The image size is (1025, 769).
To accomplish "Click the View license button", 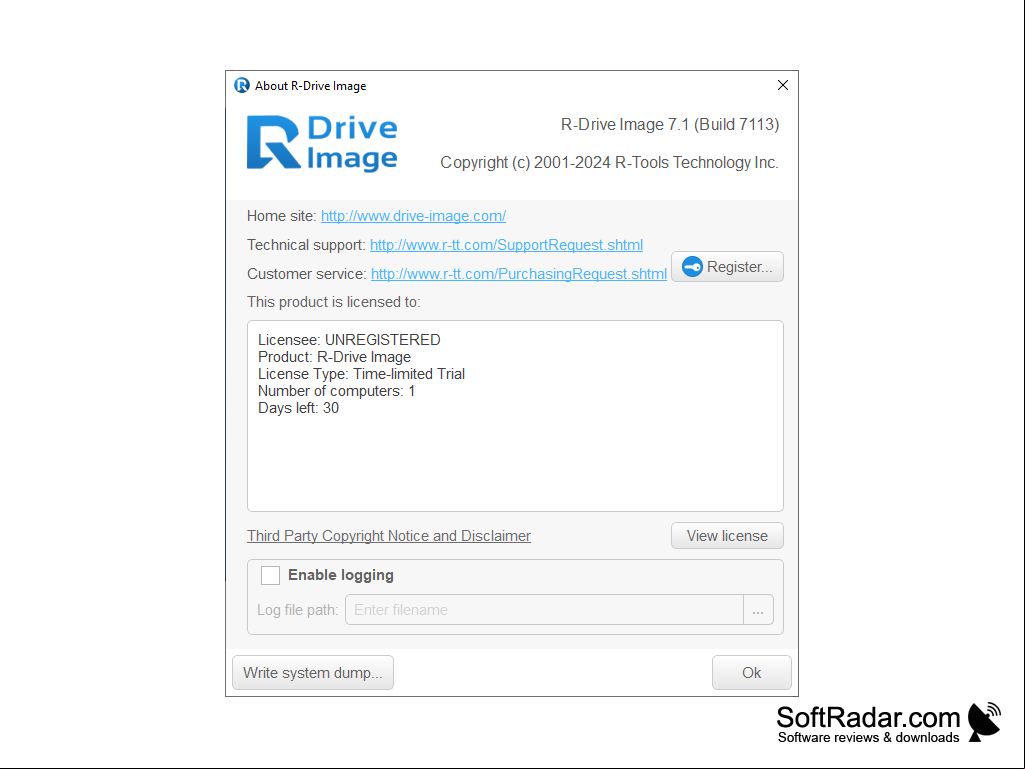I will click(x=727, y=536).
